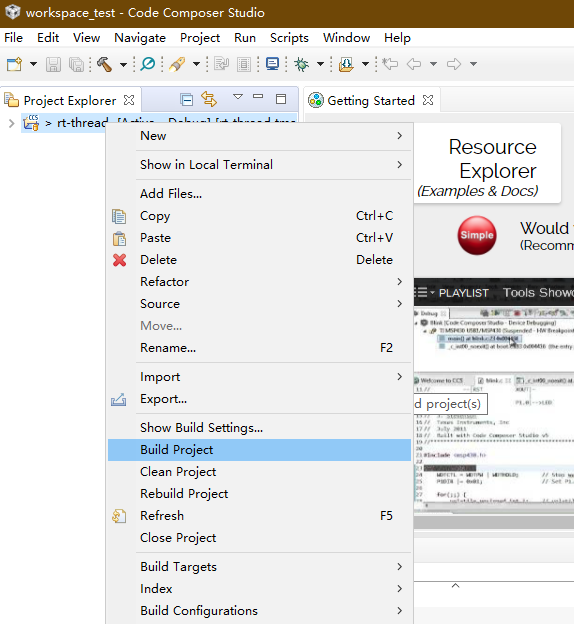Click the monitor target configuration toolbar icon

pos(272,64)
